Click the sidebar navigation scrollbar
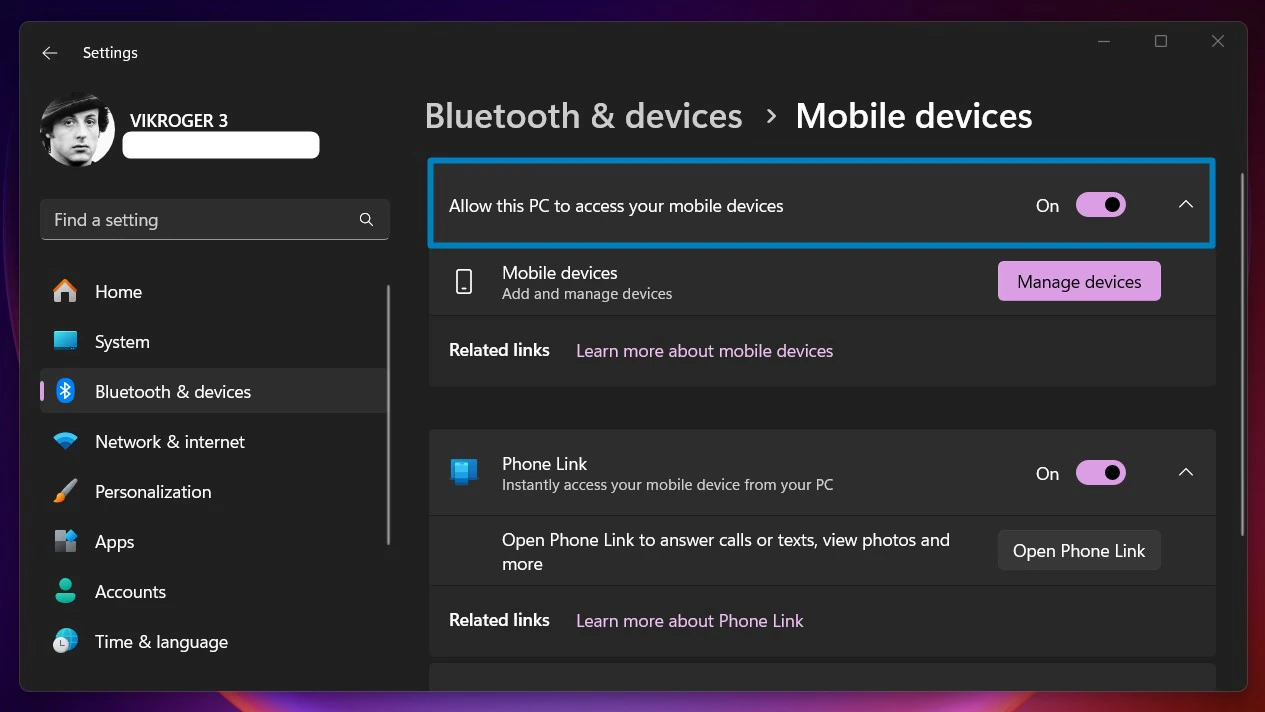This screenshot has height=712, width=1265. [x=388, y=415]
